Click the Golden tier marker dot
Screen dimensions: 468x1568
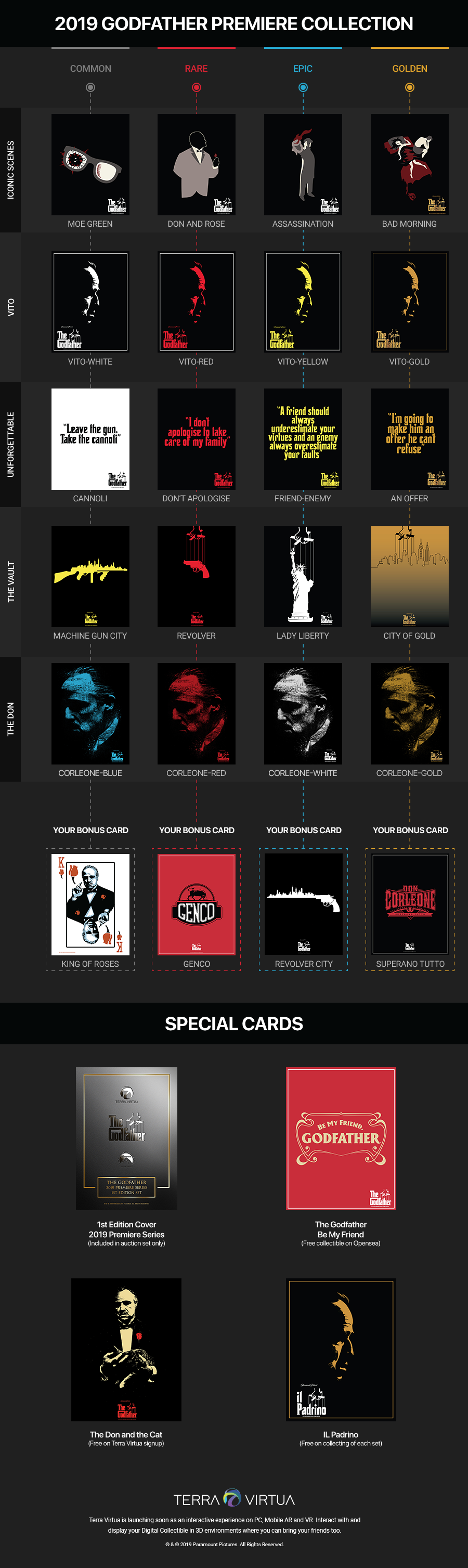[410, 87]
